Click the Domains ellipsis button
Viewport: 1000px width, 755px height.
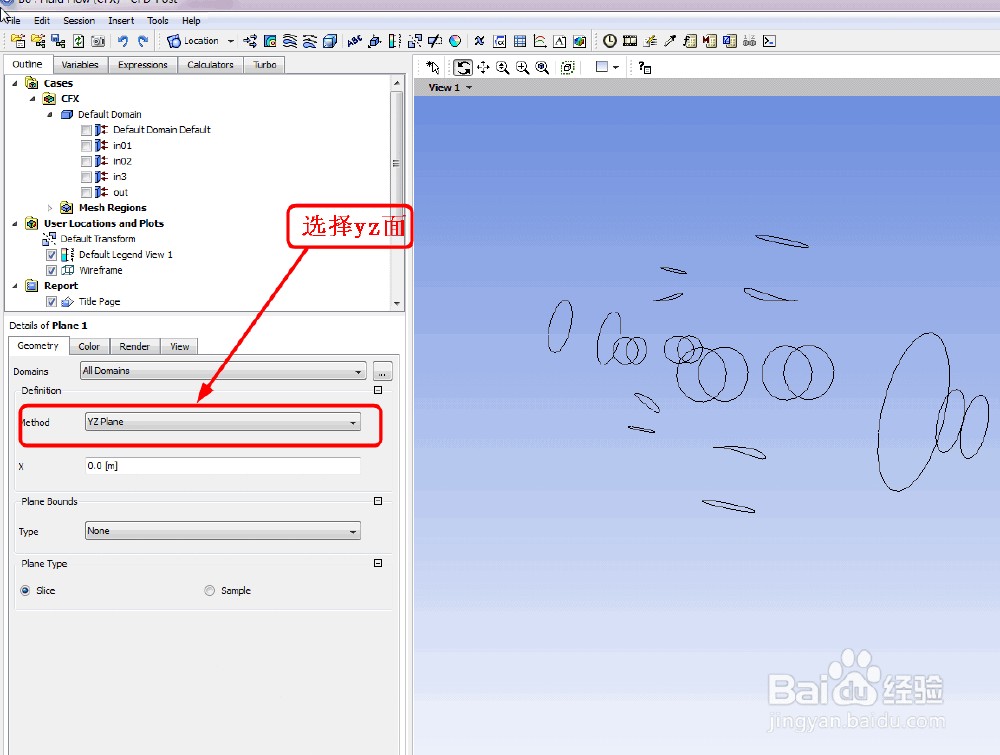[383, 371]
